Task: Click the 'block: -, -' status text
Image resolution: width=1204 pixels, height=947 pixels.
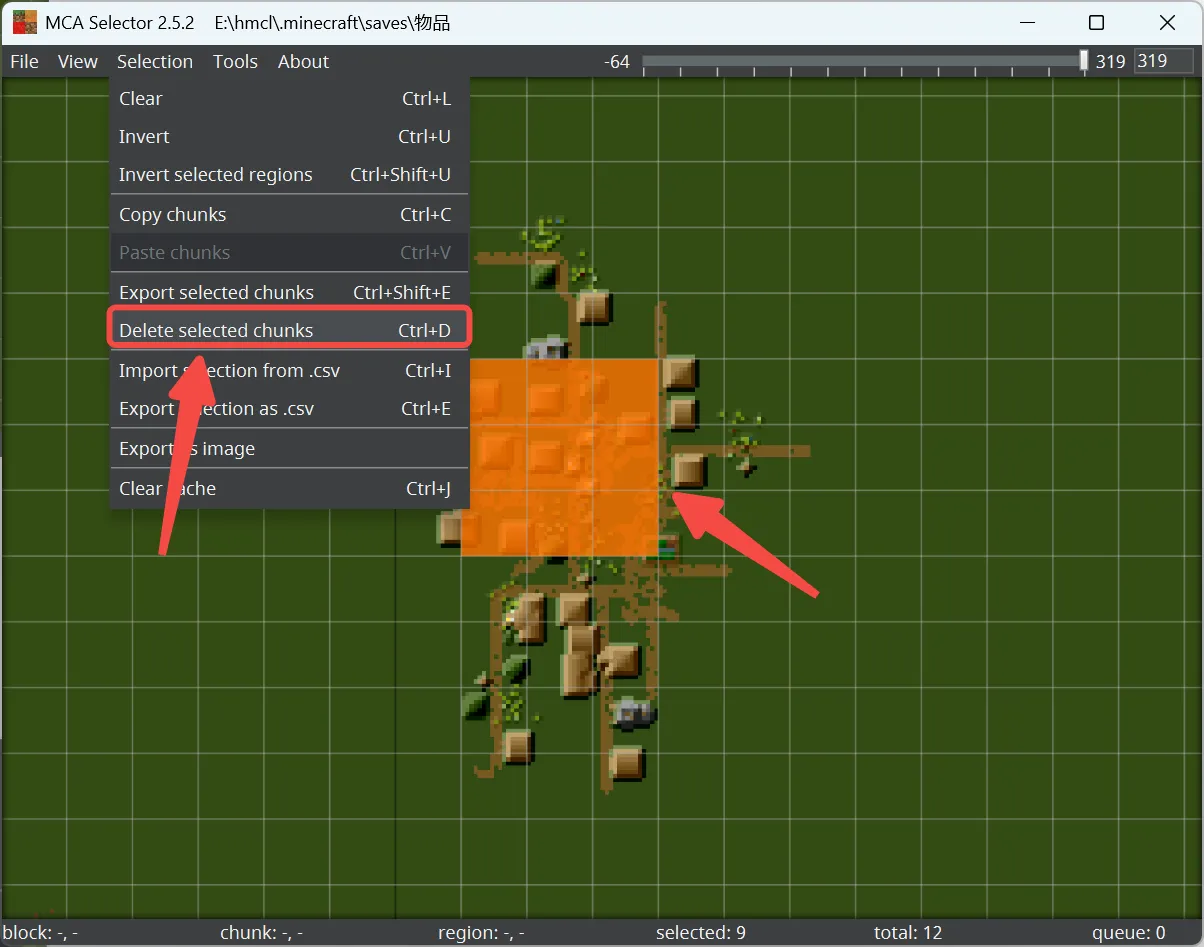Action: point(41,933)
